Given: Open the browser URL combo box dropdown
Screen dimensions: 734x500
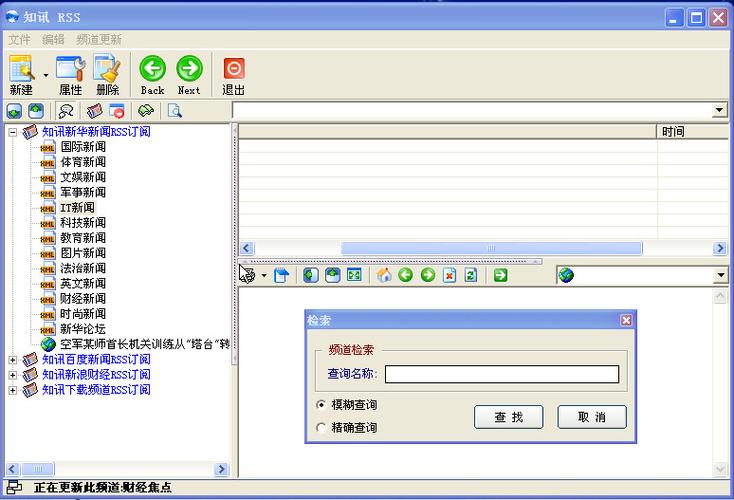Looking at the screenshot, I should pyautogui.click(x=721, y=275).
